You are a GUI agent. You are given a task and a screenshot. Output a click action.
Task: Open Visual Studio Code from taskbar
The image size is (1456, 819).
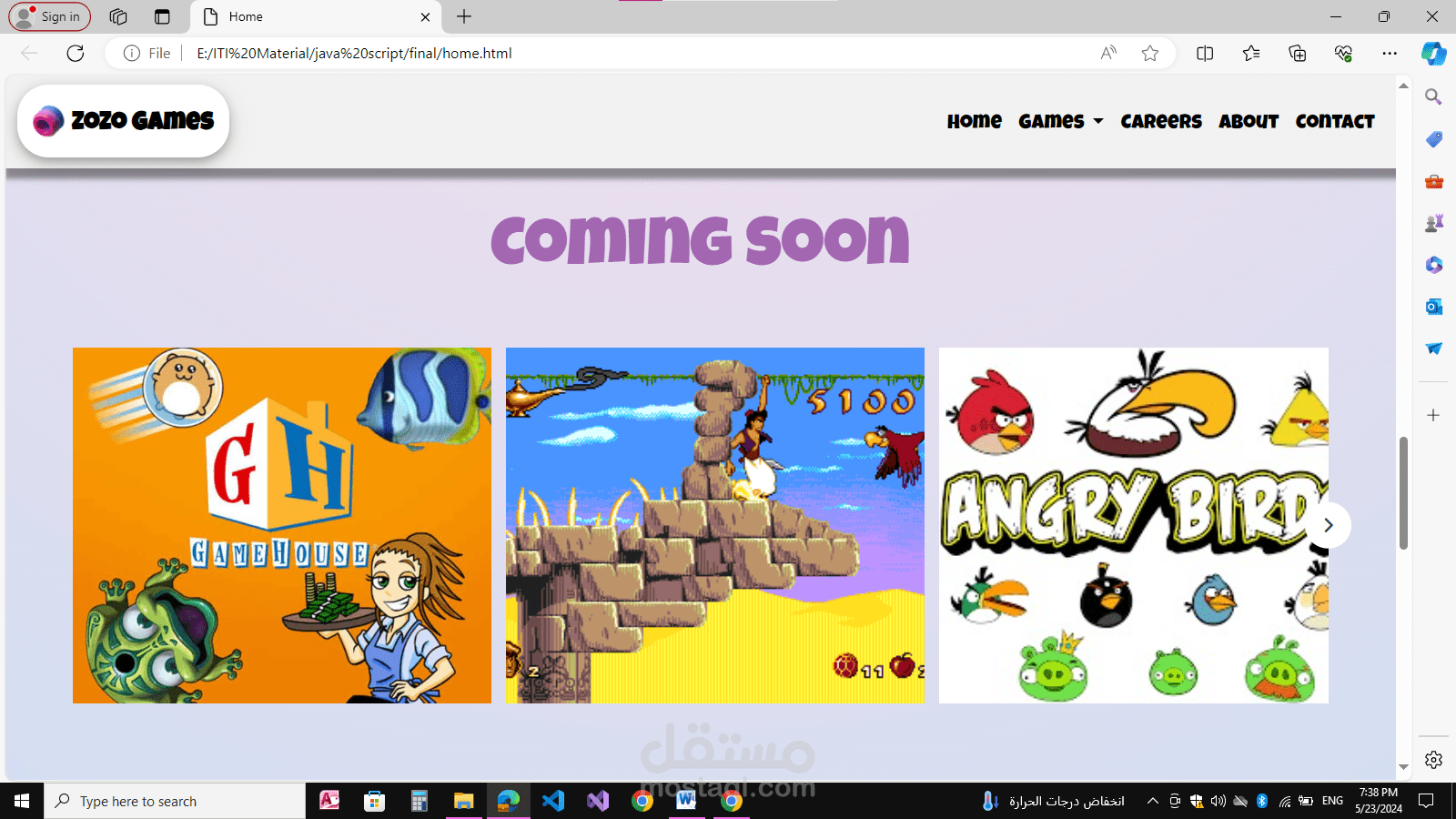[x=553, y=801]
